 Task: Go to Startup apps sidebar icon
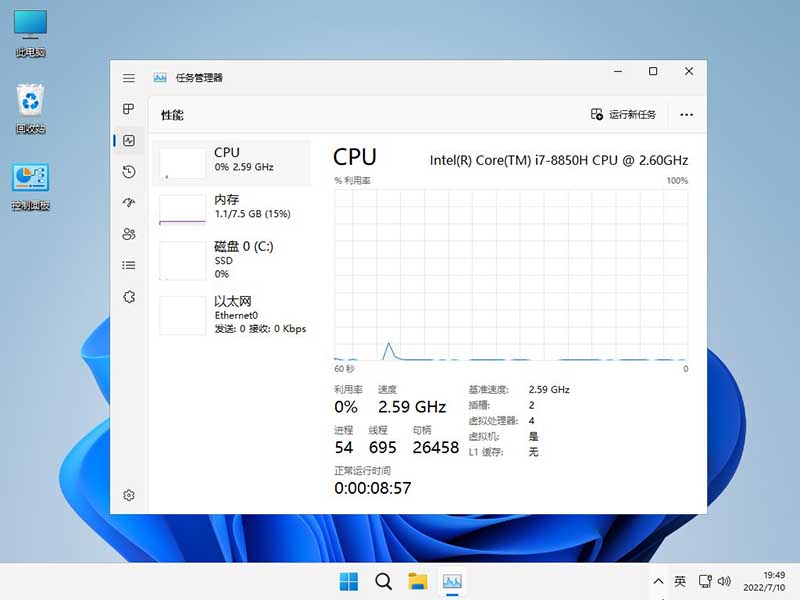[129, 203]
